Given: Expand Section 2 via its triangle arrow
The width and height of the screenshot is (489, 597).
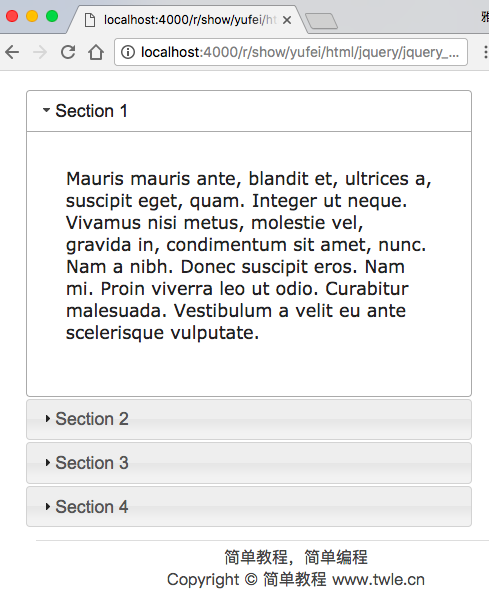Looking at the screenshot, I should 48,419.
